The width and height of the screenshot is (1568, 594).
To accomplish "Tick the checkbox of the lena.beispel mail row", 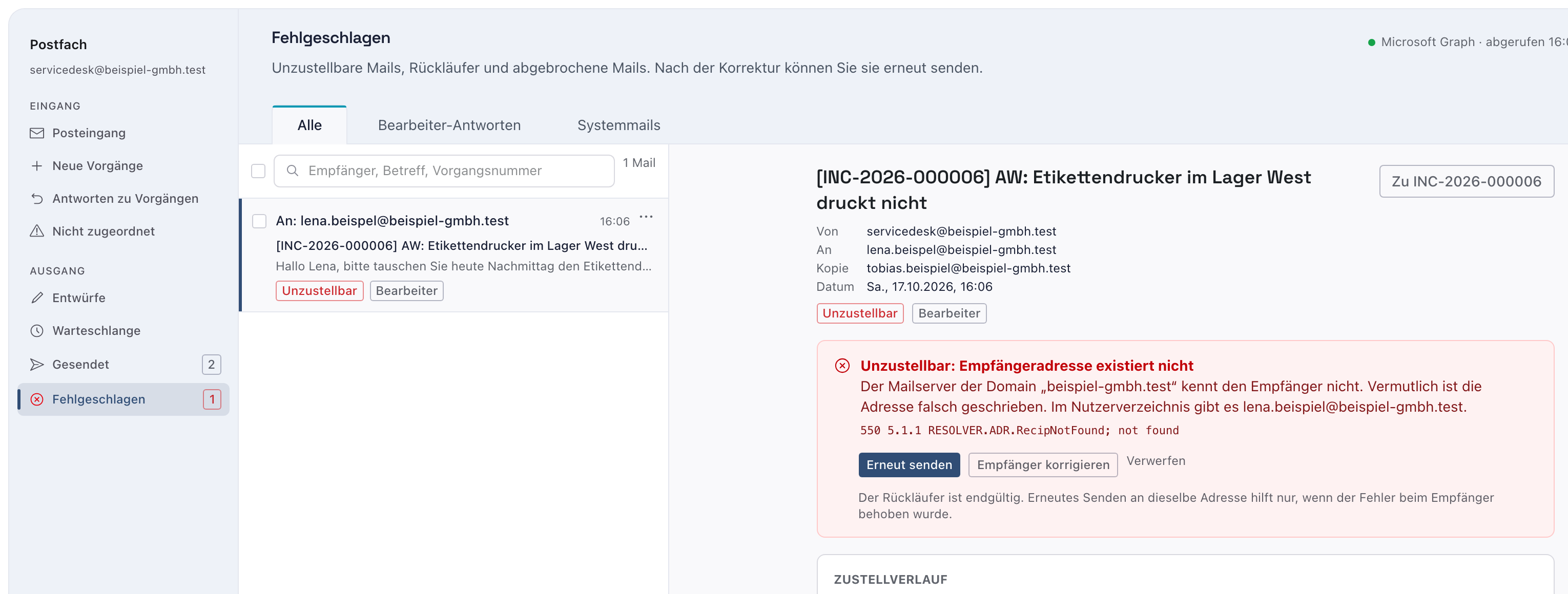I will (259, 221).
